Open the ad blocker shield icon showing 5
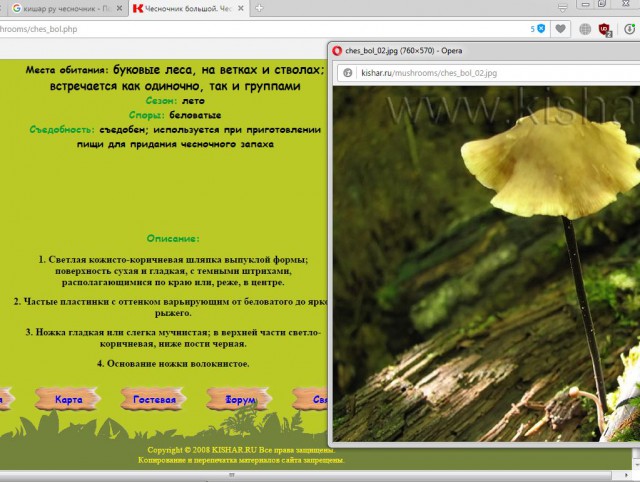Screen dimensions: 640x482 coord(538,29)
